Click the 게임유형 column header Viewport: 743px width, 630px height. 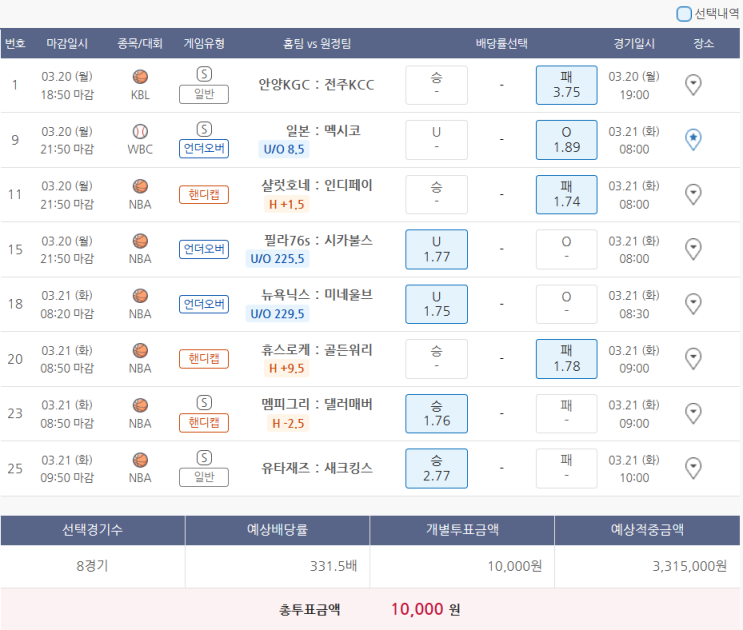[204, 44]
